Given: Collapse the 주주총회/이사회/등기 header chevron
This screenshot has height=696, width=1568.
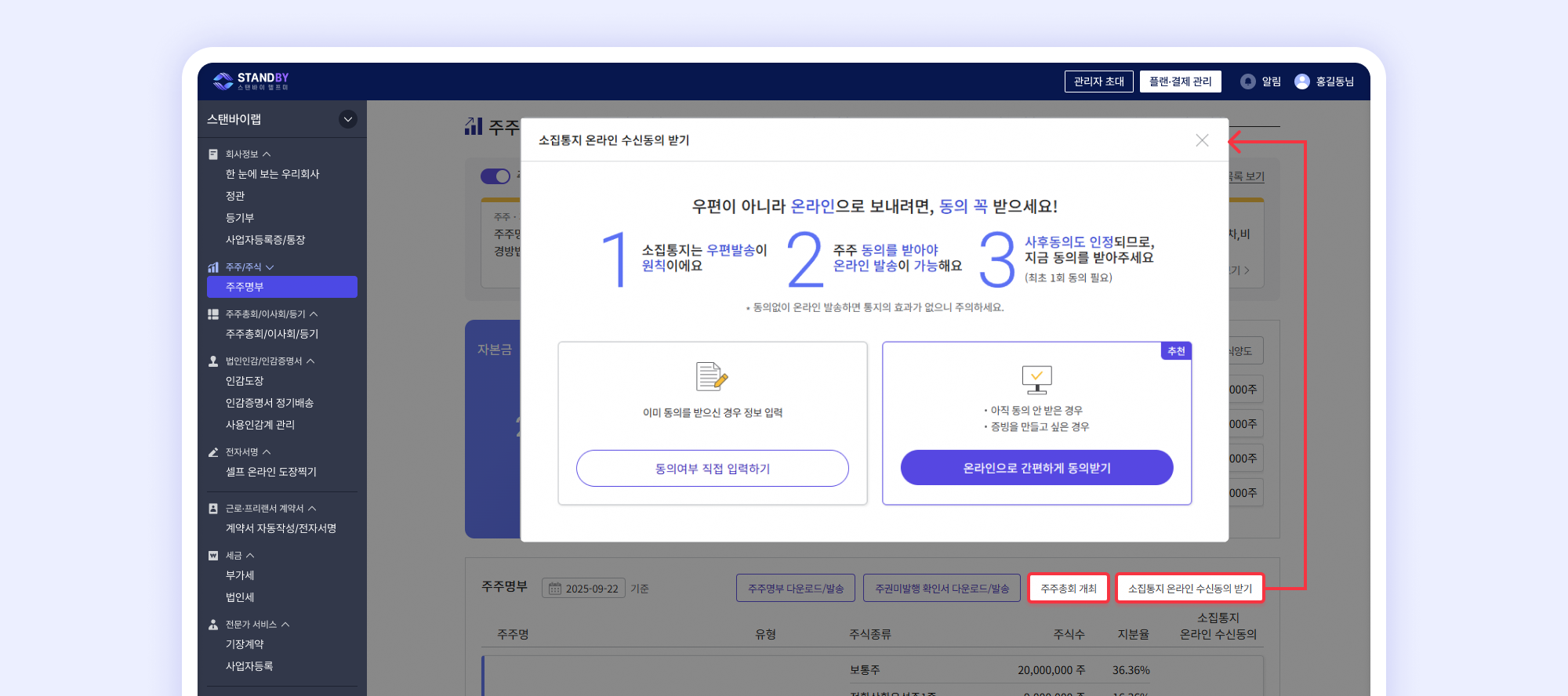Looking at the screenshot, I should click(x=314, y=314).
